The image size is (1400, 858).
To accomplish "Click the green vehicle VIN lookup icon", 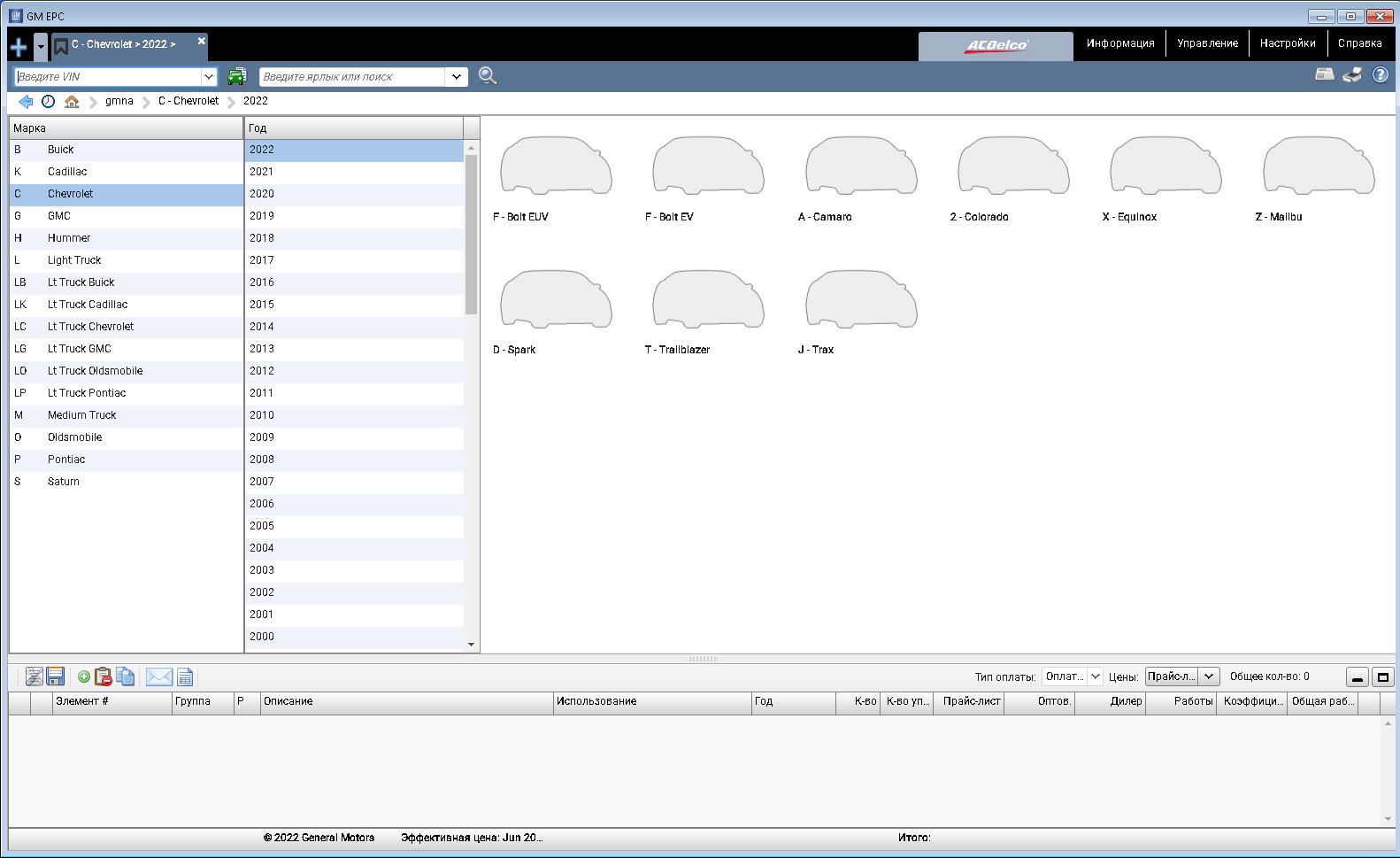I will (x=236, y=76).
